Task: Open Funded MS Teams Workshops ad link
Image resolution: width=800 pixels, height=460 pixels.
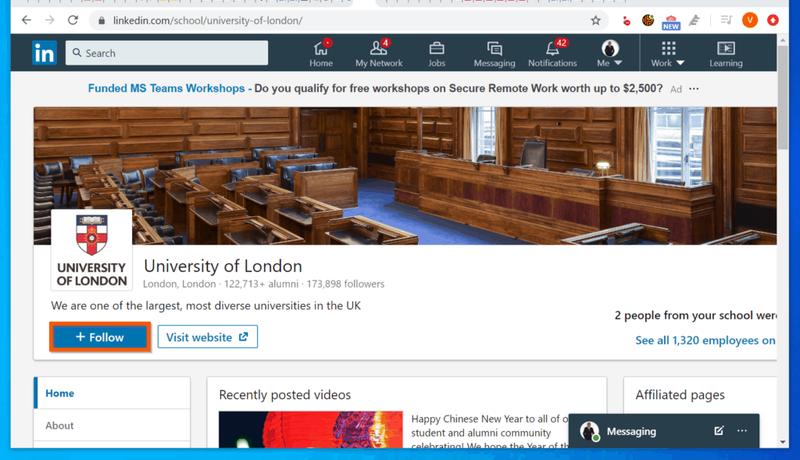Action: (166, 88)
